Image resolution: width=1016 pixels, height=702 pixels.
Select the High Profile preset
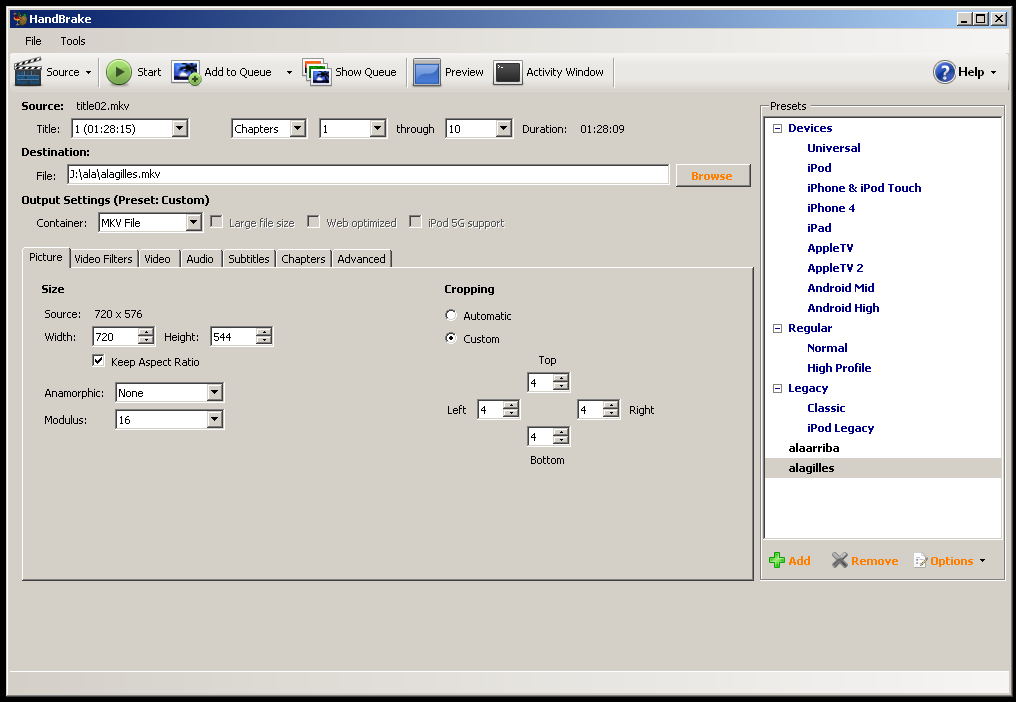point(838,368)
